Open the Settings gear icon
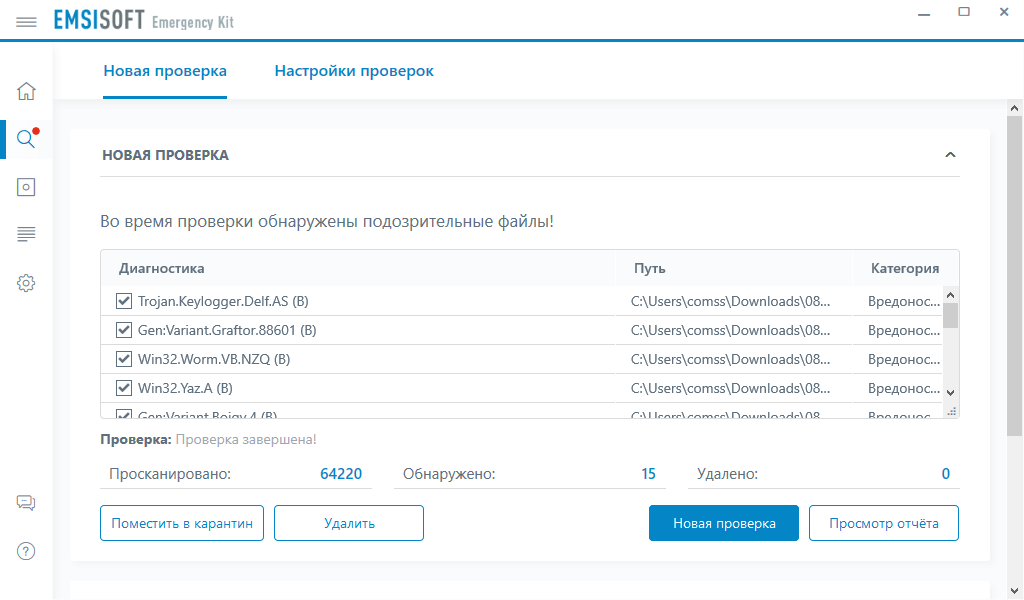 (x=26, y=283)
